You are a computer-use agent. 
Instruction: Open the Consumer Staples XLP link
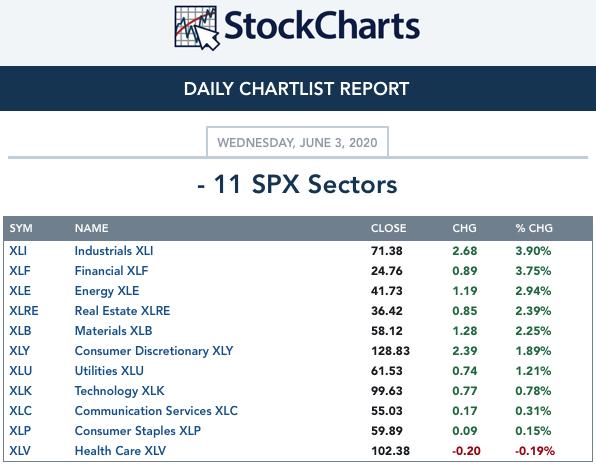click(x=138, y=431)
